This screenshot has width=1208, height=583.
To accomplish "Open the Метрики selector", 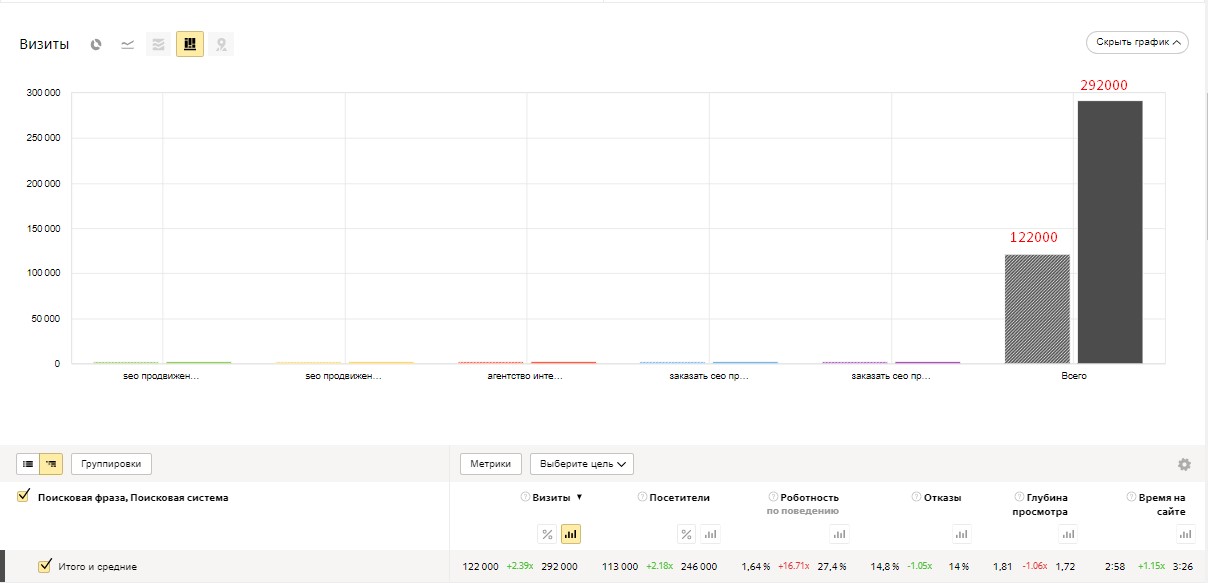I will tap(490, 464).
